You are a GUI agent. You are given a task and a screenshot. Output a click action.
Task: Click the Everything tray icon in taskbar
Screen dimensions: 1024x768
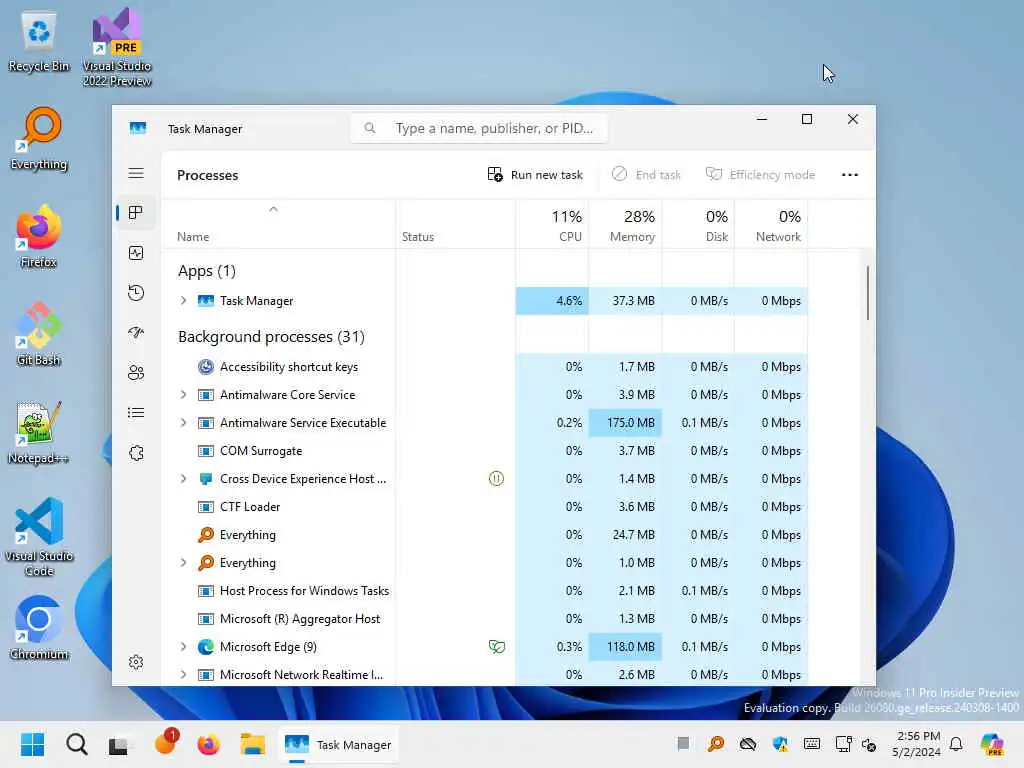[716, 744]
